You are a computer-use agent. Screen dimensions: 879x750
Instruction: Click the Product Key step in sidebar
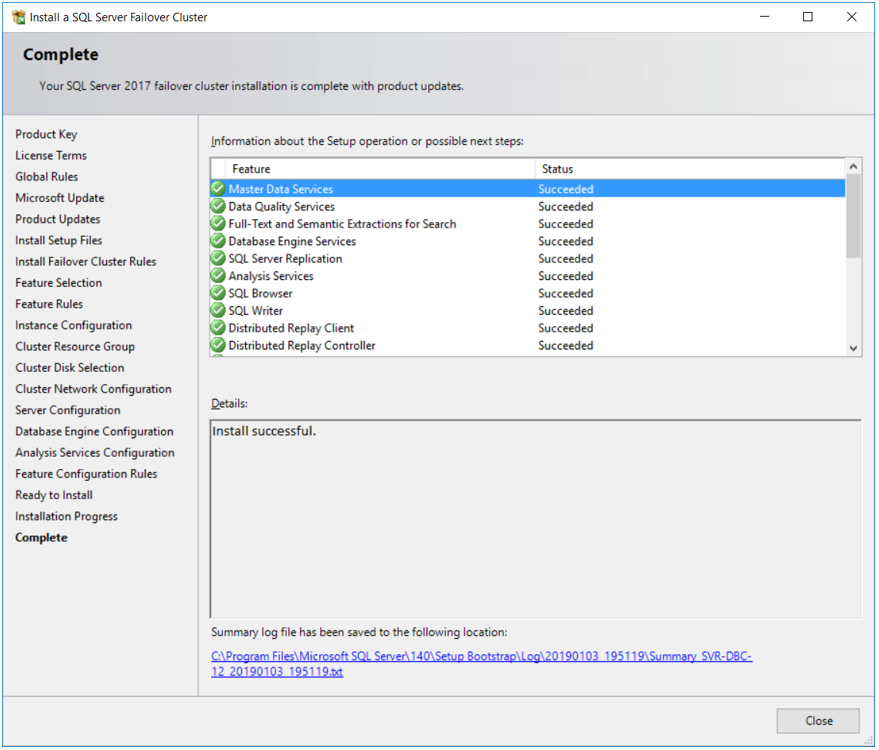(46, 134)
